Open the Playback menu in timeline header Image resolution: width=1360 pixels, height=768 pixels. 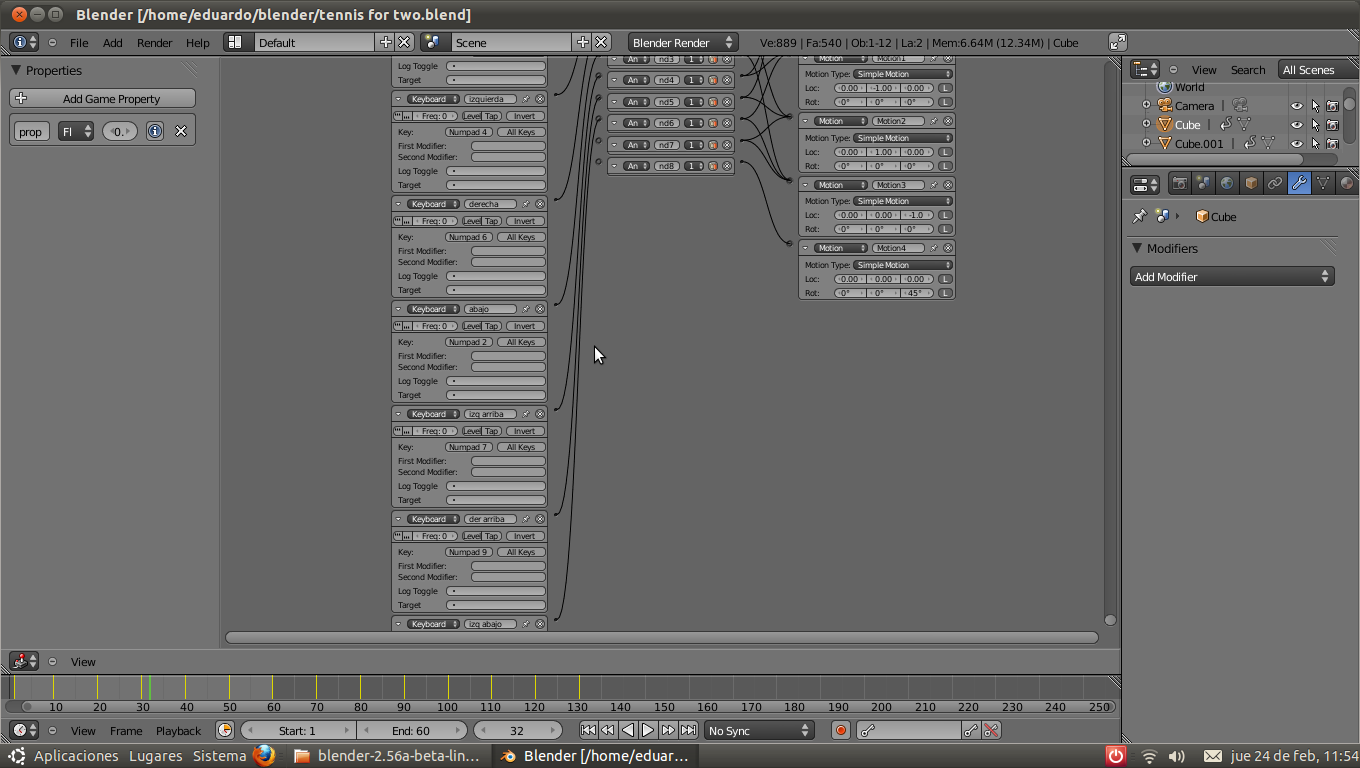click(x=178, y=731)
